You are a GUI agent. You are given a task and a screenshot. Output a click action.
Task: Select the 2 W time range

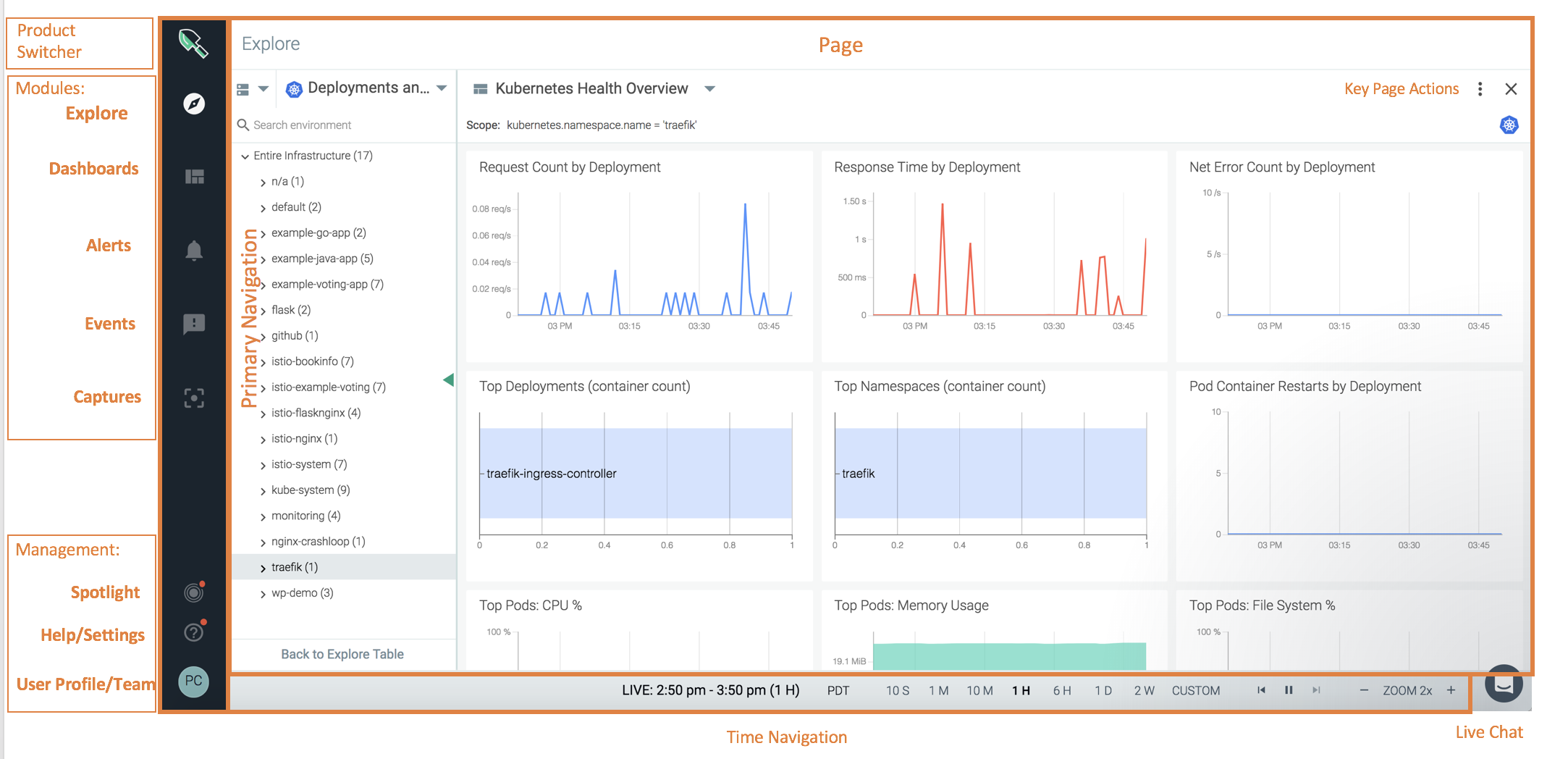pos(1144,690)
